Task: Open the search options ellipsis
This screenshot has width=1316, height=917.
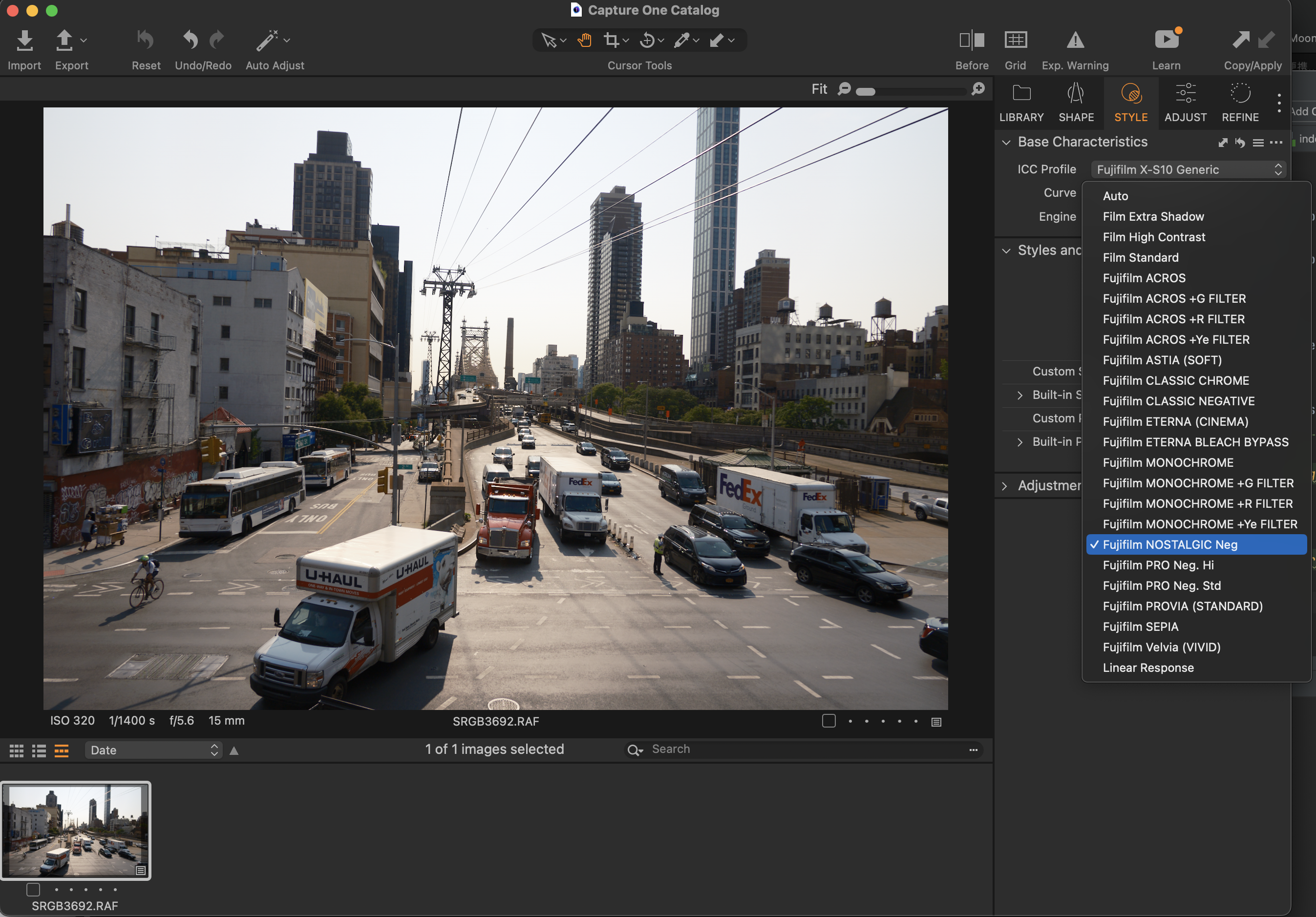Action: click(x=973, y=750)
